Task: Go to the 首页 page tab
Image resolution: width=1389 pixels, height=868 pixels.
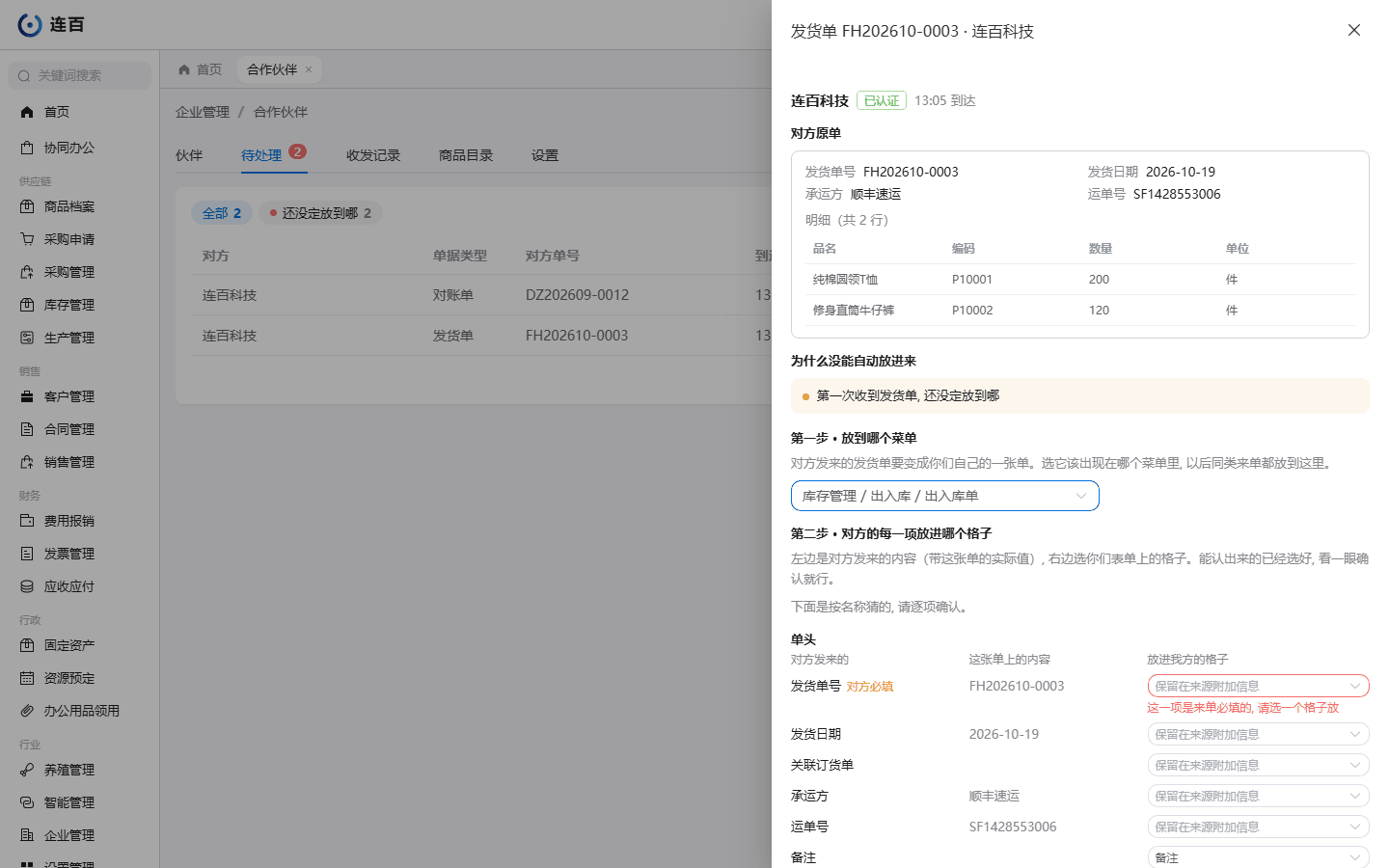Action: [201, 69]
